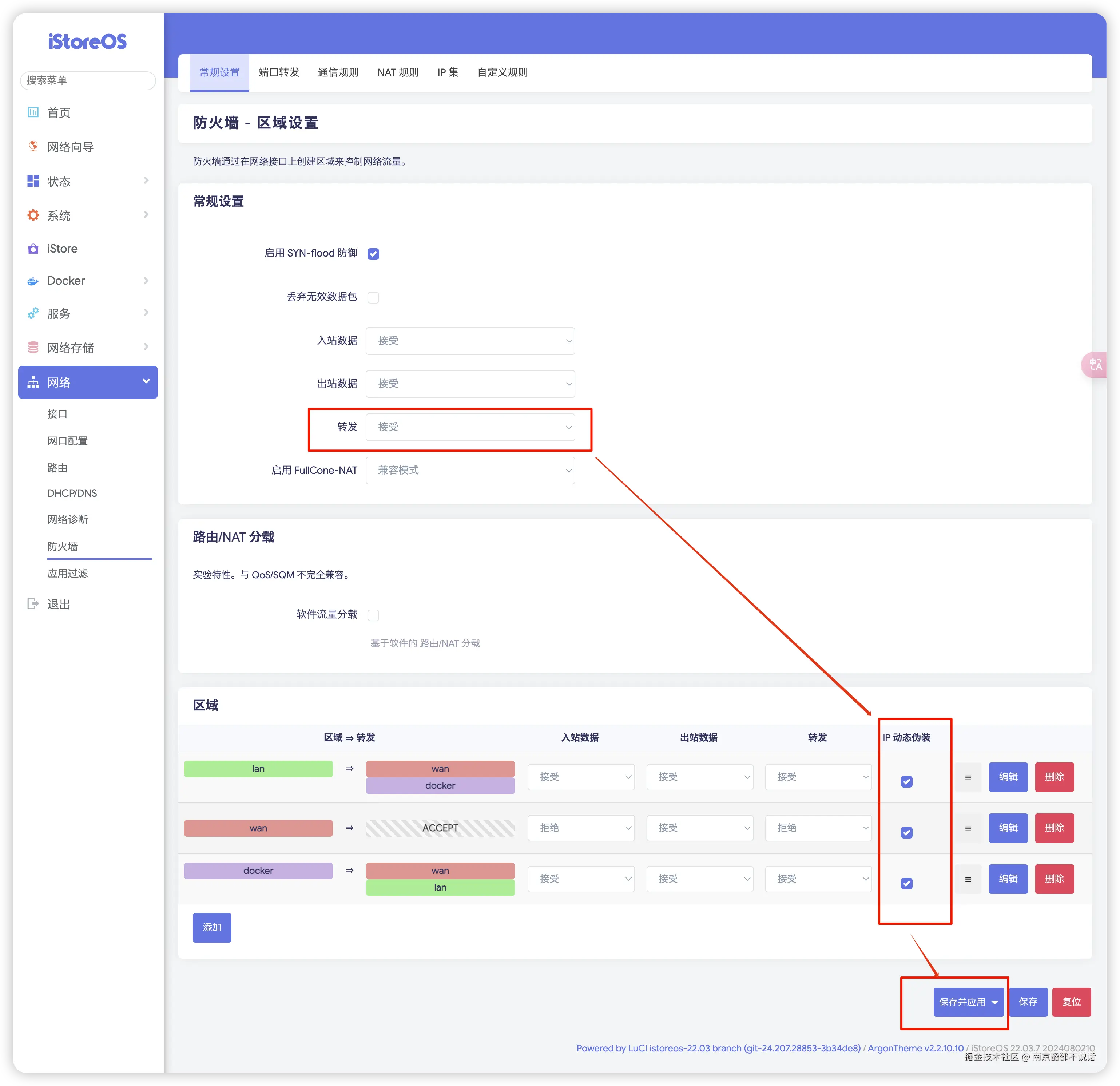Image resolution: width=1120 pixels, height=1086 pixels.
Task: Click the System gear icon
Action: click(33, 215)
